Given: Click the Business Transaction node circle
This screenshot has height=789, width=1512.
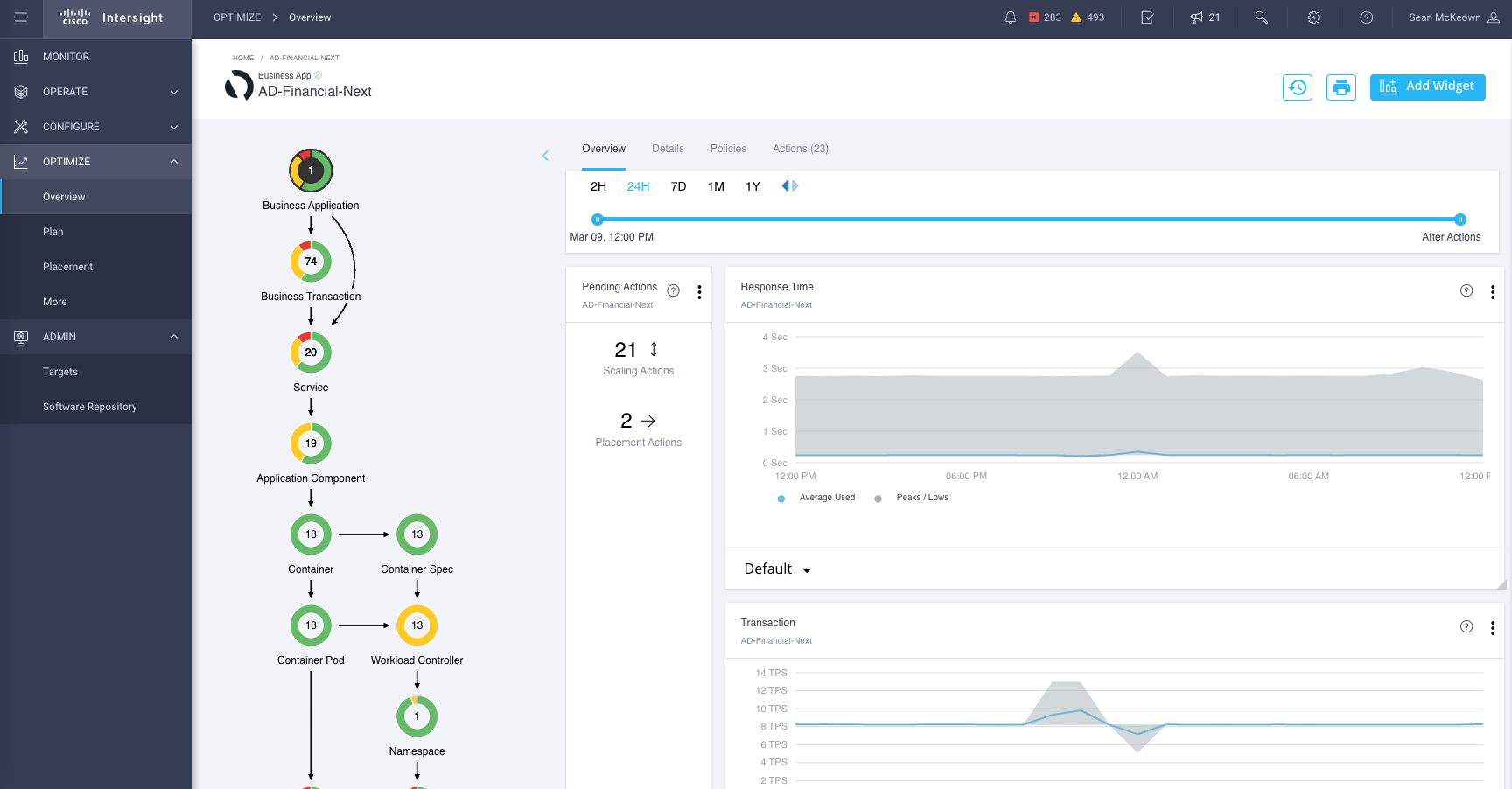Looking at the screenshot, I should (x=311, y=262).
